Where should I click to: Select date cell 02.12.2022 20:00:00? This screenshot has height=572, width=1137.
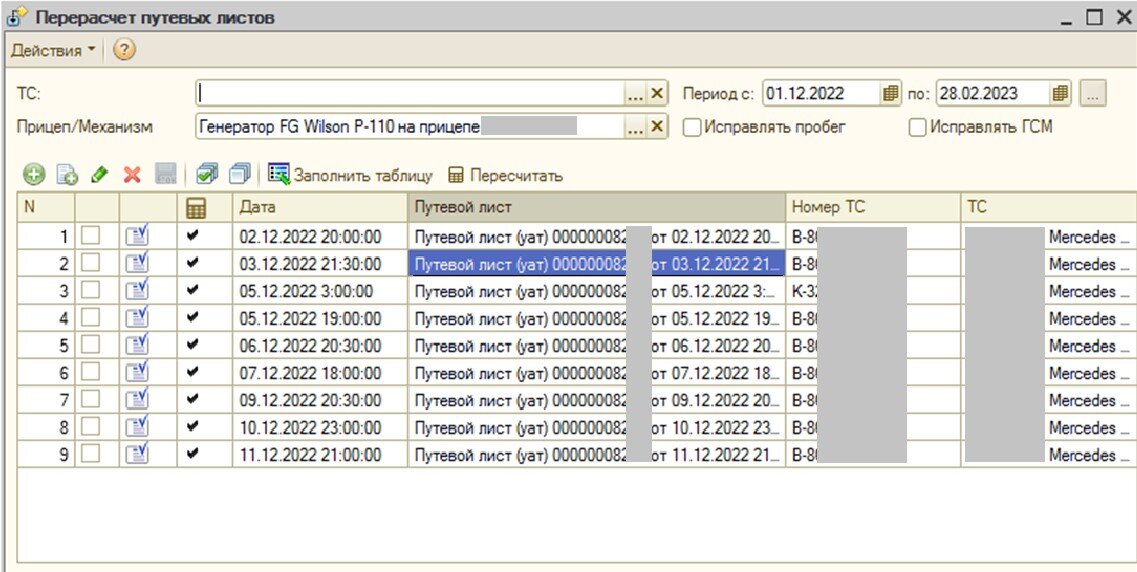(320, 236)
